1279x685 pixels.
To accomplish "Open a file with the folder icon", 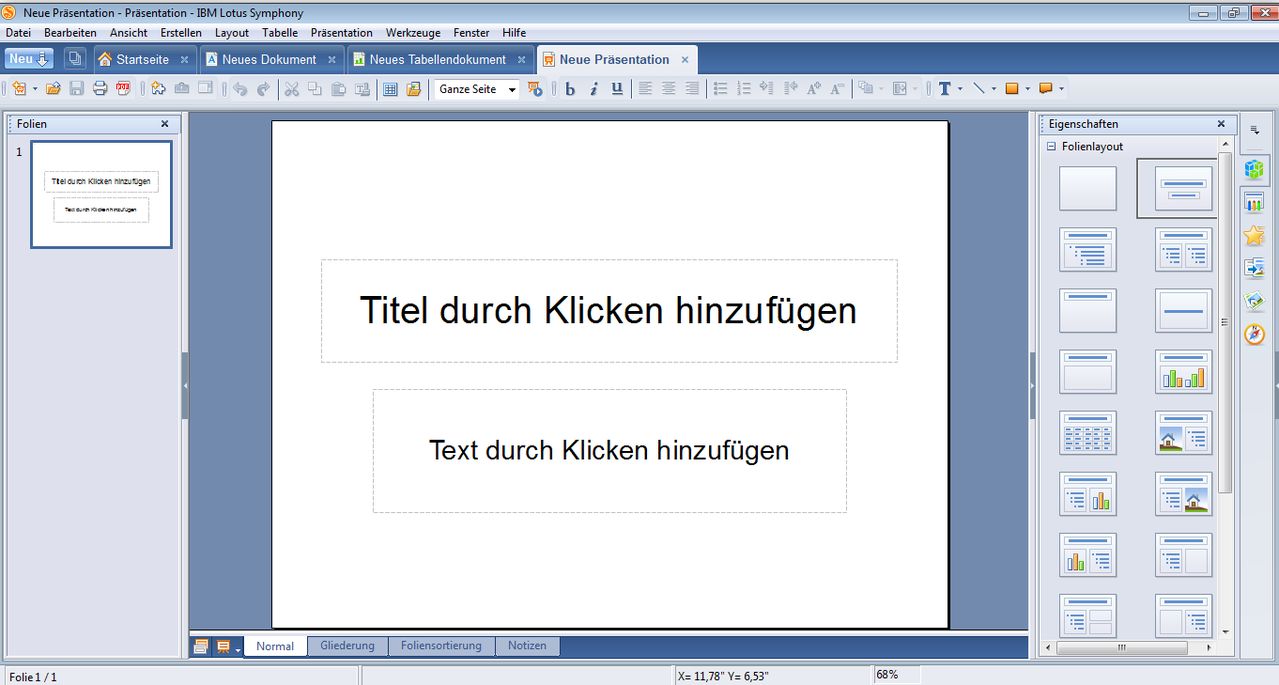I will [x=53, y=89].
